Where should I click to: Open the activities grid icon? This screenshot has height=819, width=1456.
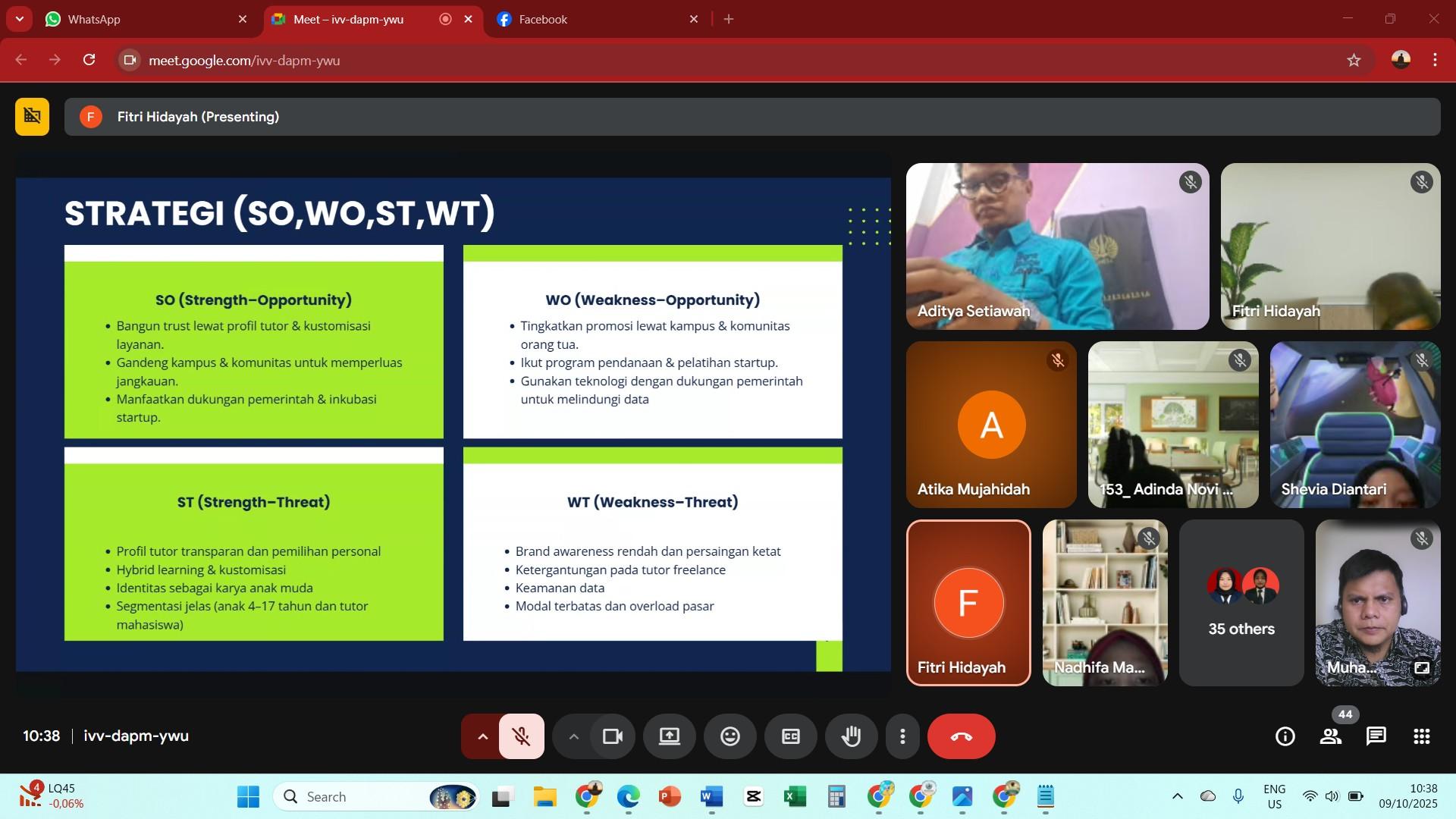click(x=1421, y=736)
